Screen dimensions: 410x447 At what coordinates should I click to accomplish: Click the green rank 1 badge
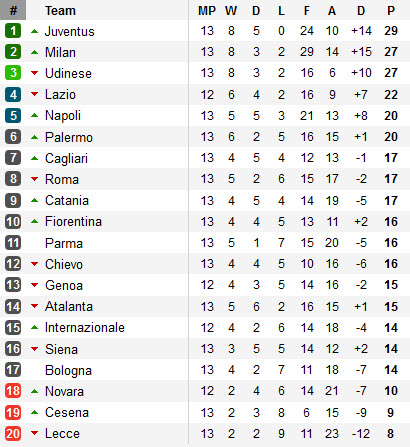pos(13,31)
